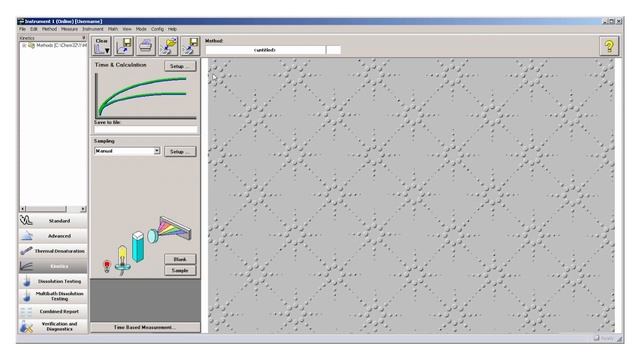Click the save results floppy-disk toolbar icon
This screenshot has height=360, width=640.
tap(124, 46)
